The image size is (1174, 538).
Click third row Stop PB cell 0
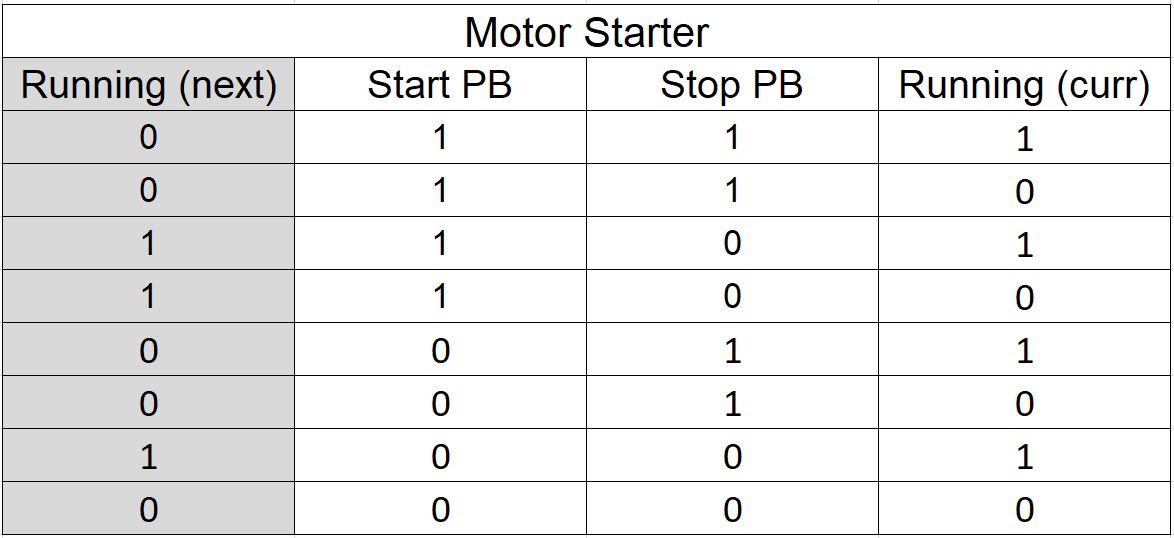(x=732, y=243)
